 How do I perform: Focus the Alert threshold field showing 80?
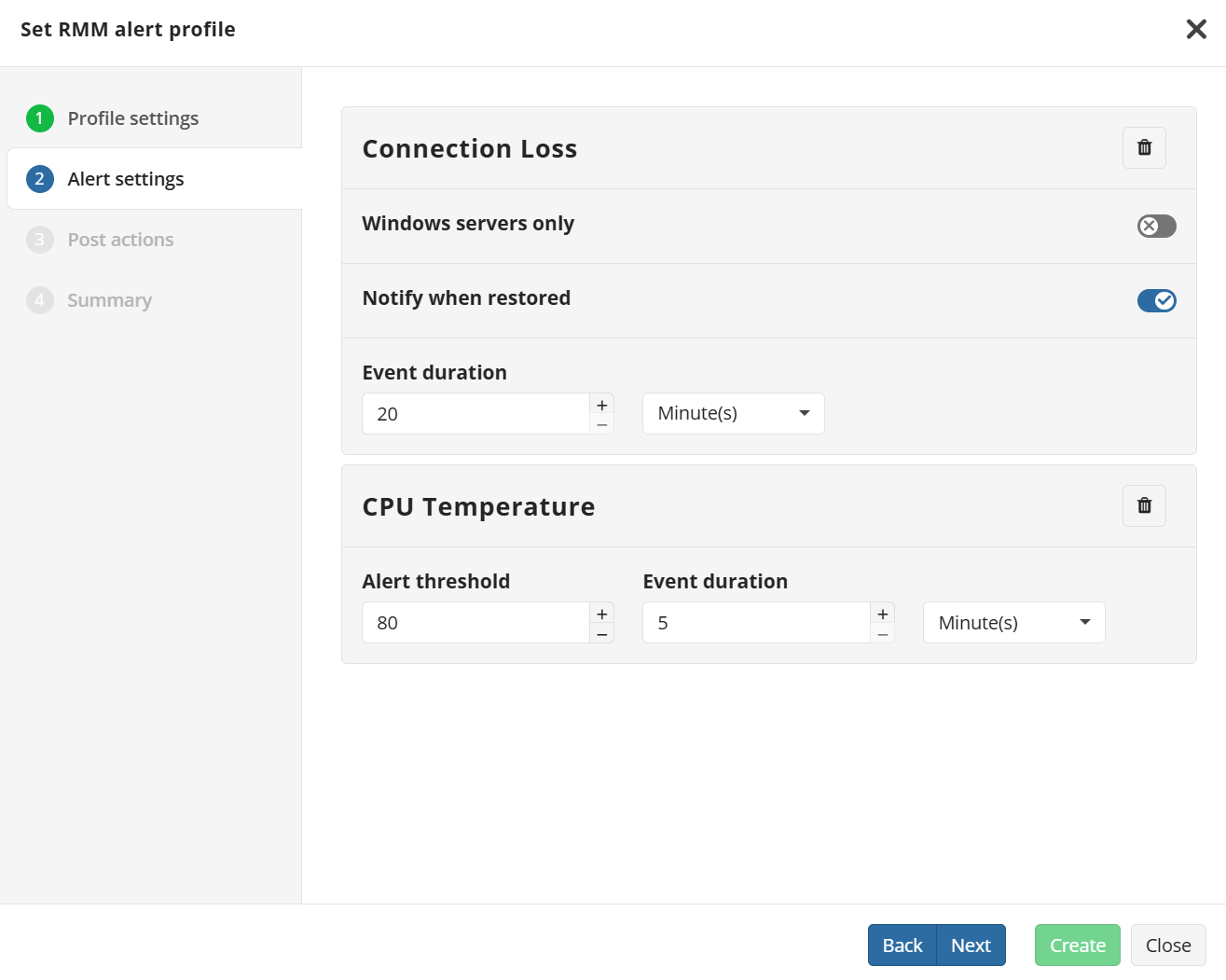click(x=475, y=622)
